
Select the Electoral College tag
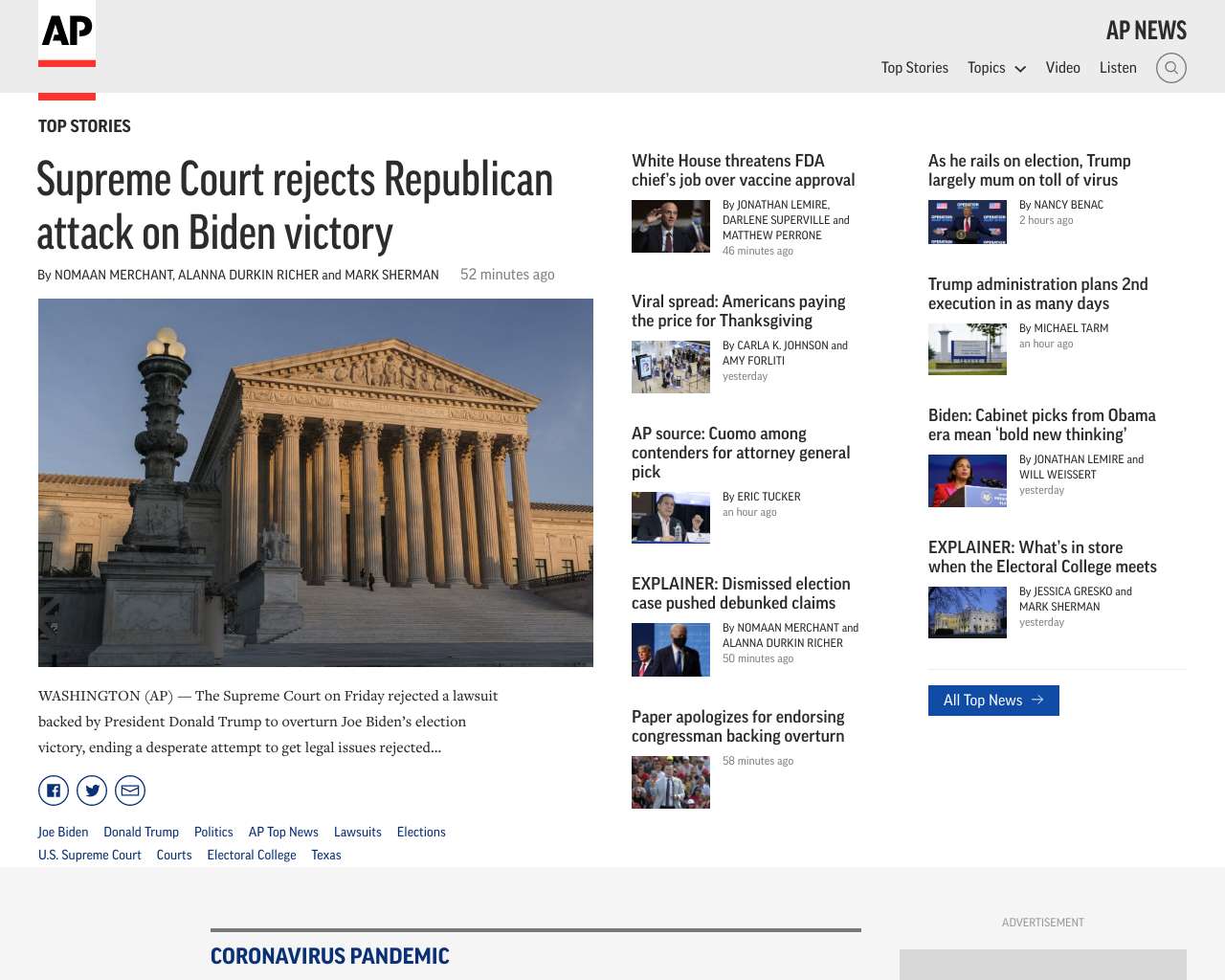[x=252, y=855]
